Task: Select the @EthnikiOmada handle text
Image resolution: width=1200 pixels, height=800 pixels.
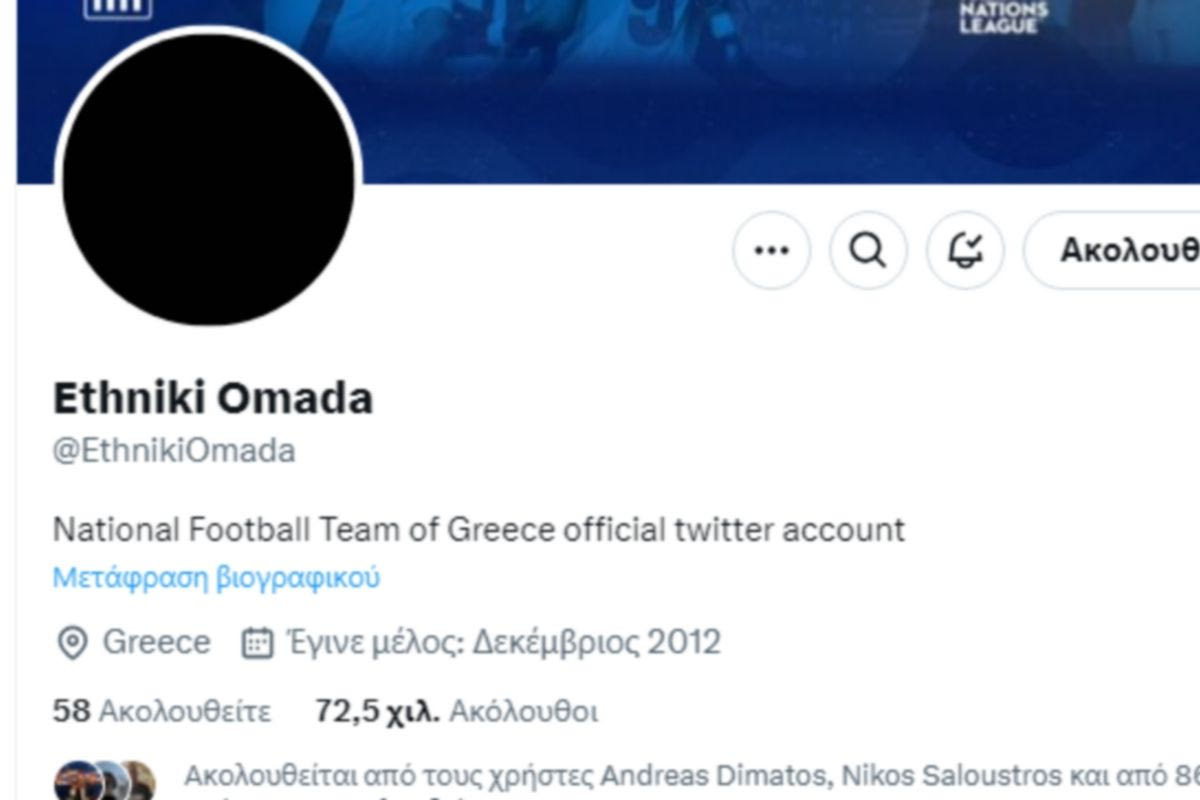Action: (174, 451)
